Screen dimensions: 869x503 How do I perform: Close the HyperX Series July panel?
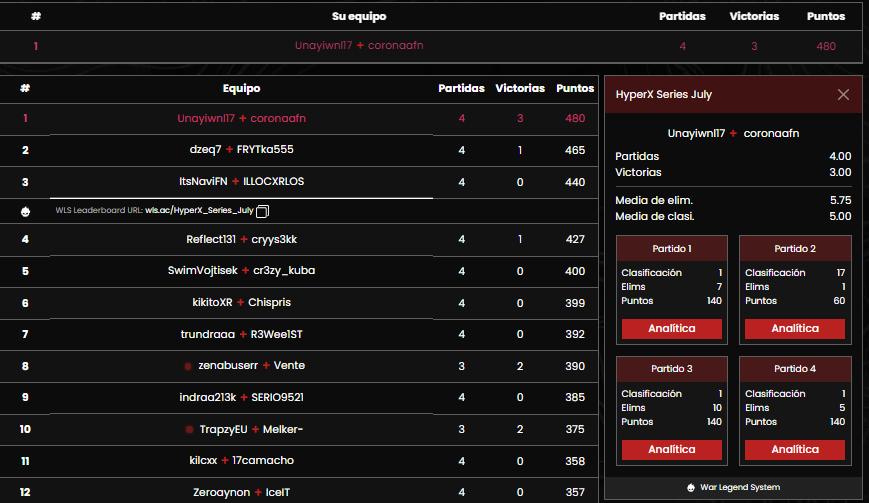point(843,95)
